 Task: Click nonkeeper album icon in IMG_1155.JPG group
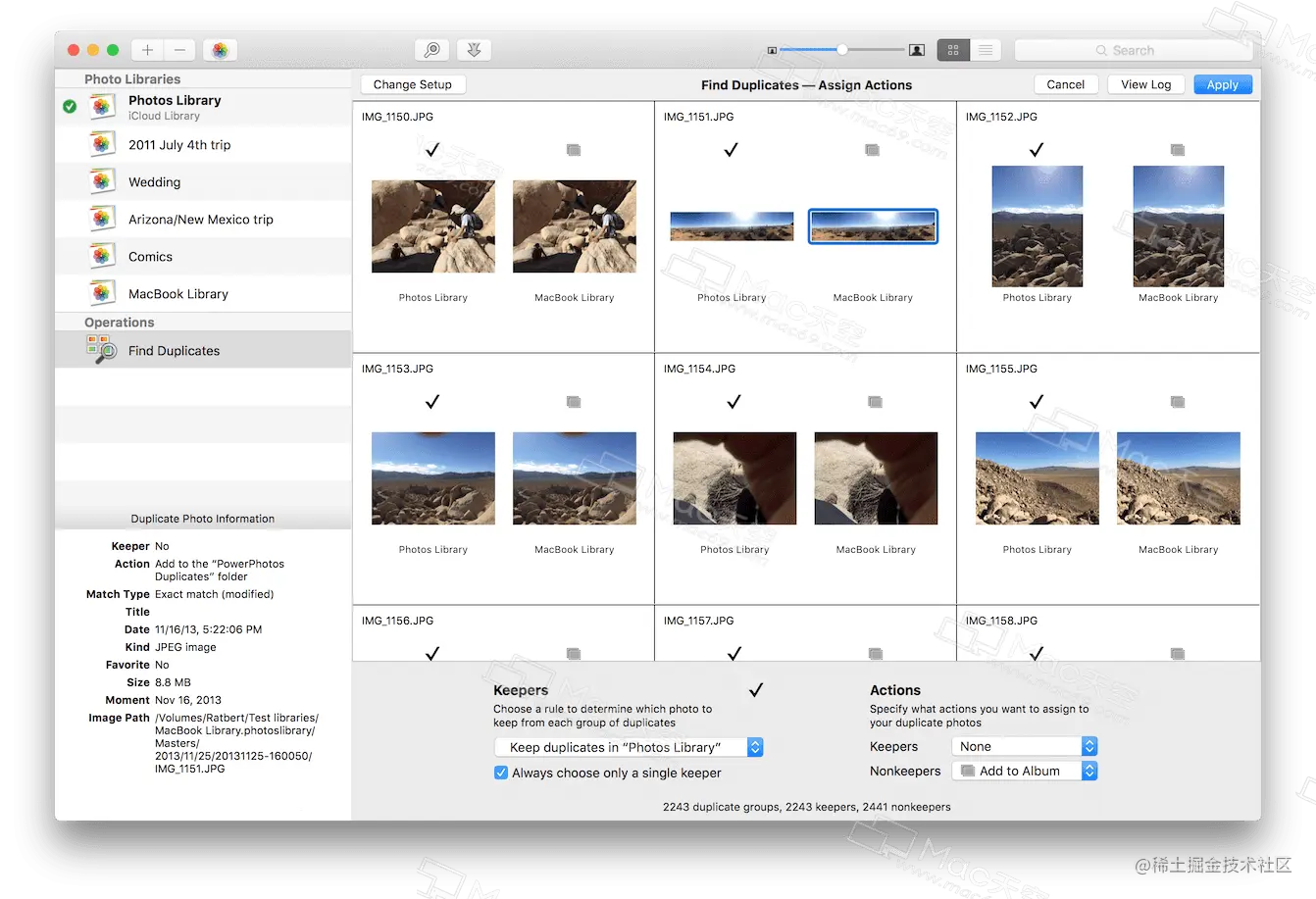[x=1178, y=402]
